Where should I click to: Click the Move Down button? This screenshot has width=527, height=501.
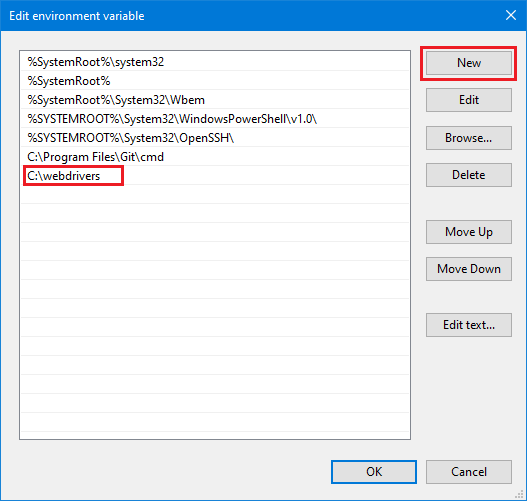click(x=469, y=269)
